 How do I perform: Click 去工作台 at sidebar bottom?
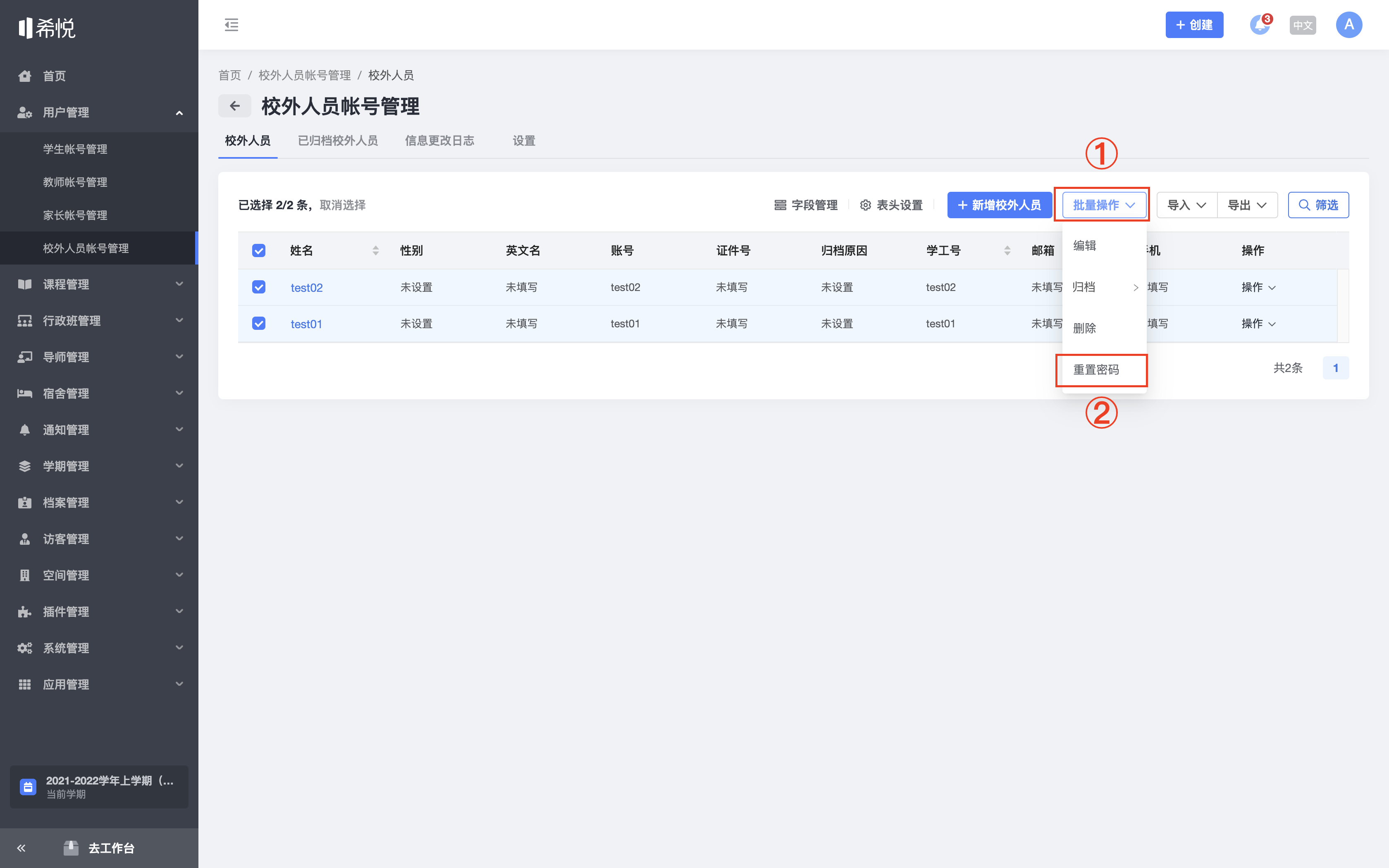click(x=99, y=848)
